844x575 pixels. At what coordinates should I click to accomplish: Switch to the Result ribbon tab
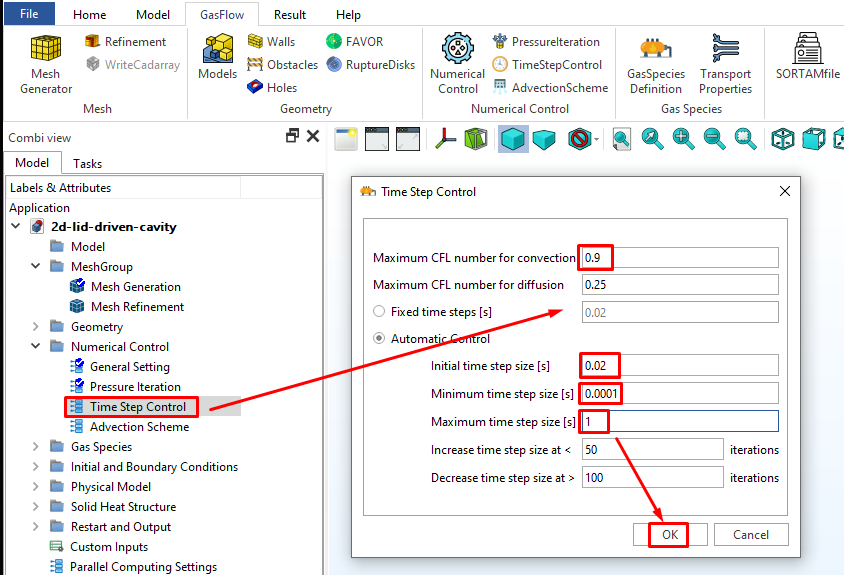click(290, 15)
